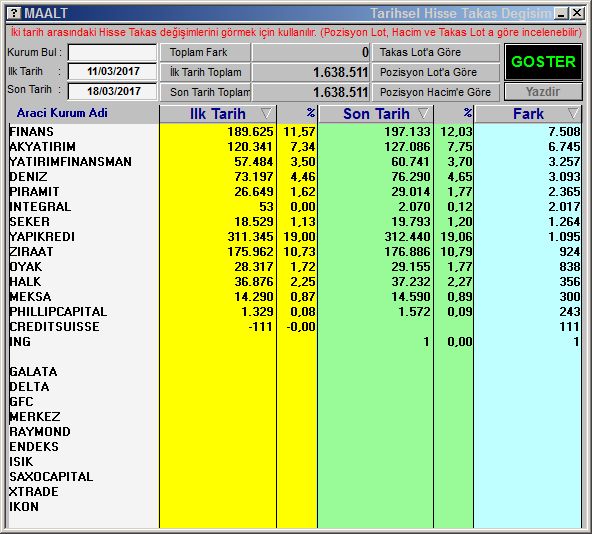The width and height of the screenshot is (592, 534).
Task: Click YAPIKREDI Ilk Tarih value 311.345
Action: click(250, 237)
